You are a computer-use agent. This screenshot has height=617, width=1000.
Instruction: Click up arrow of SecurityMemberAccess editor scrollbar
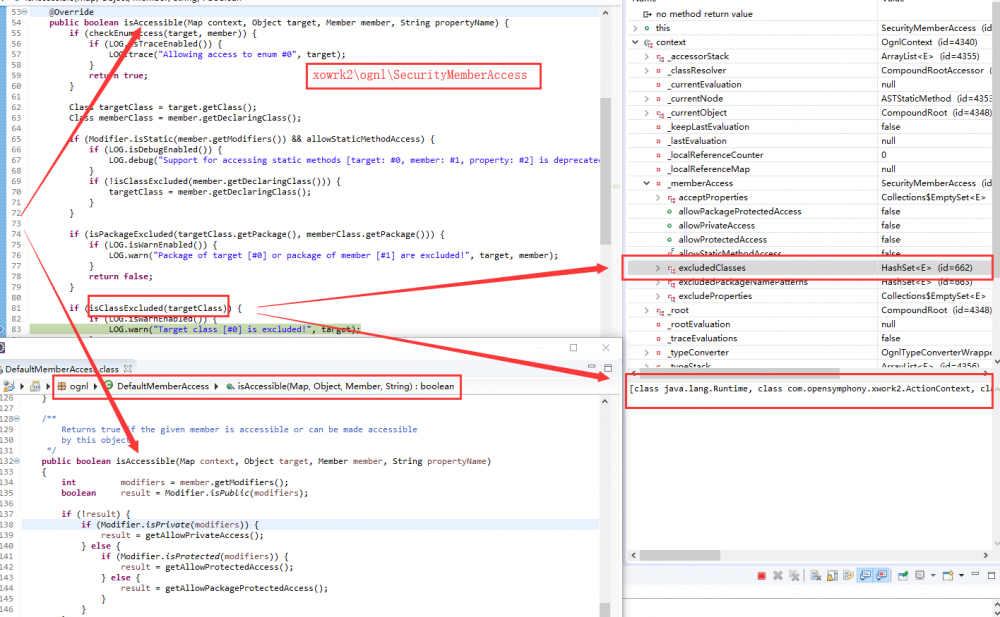[605, 12]
